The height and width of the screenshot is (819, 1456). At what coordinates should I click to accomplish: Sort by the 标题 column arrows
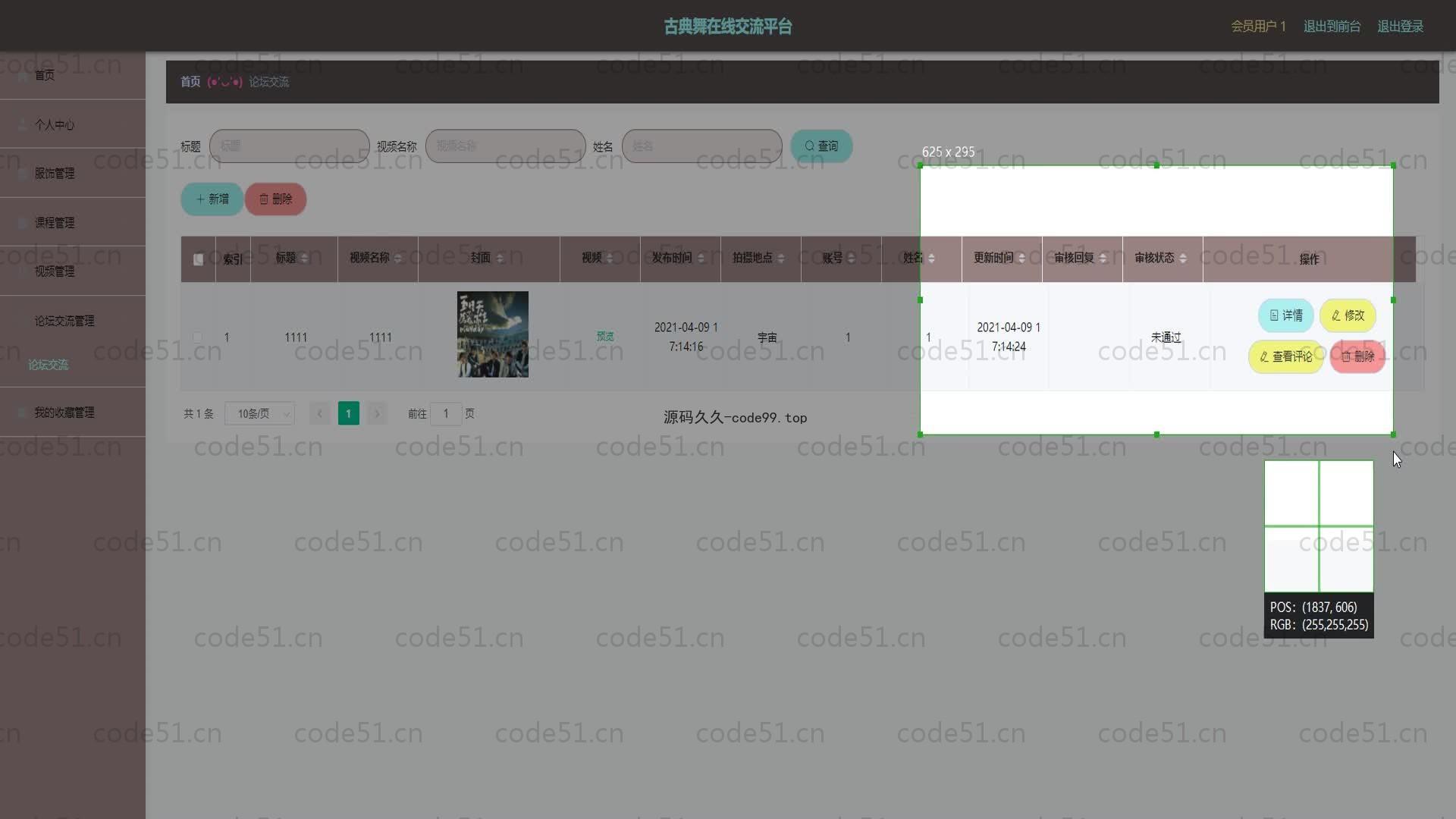(x=304, y=259)
